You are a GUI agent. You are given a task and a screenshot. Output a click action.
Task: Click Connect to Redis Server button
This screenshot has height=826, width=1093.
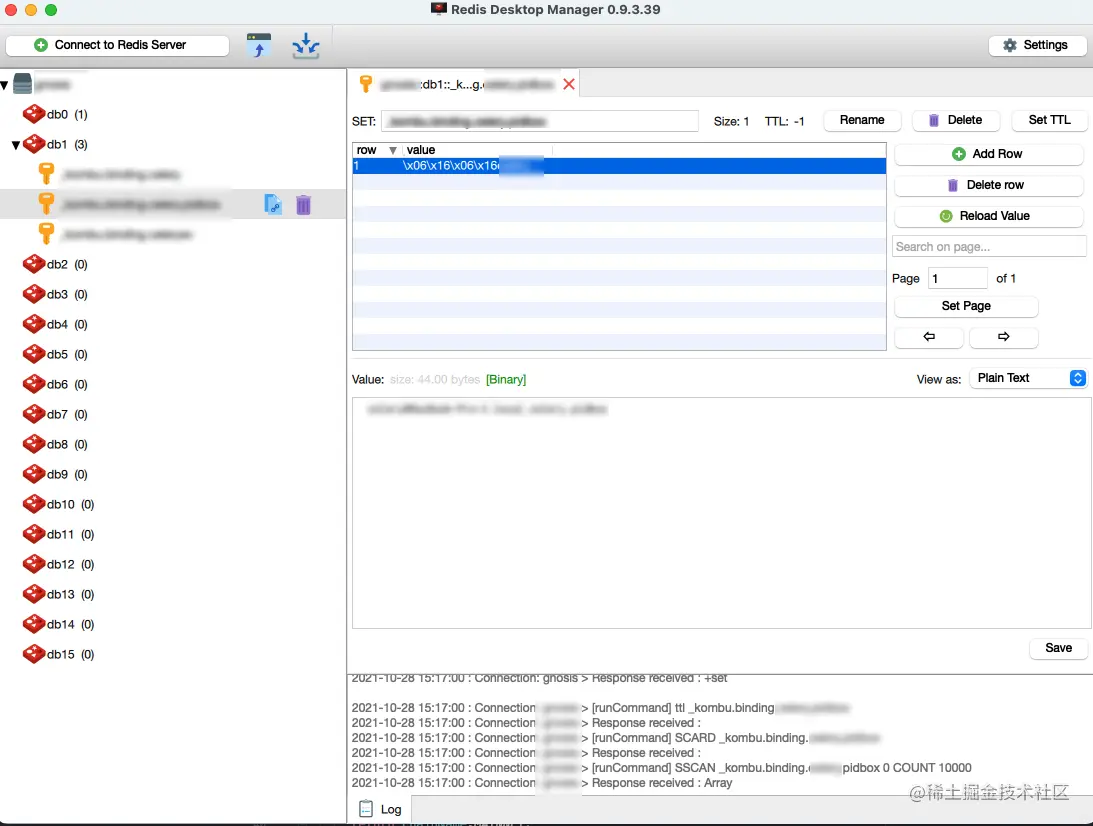(117, 45)
